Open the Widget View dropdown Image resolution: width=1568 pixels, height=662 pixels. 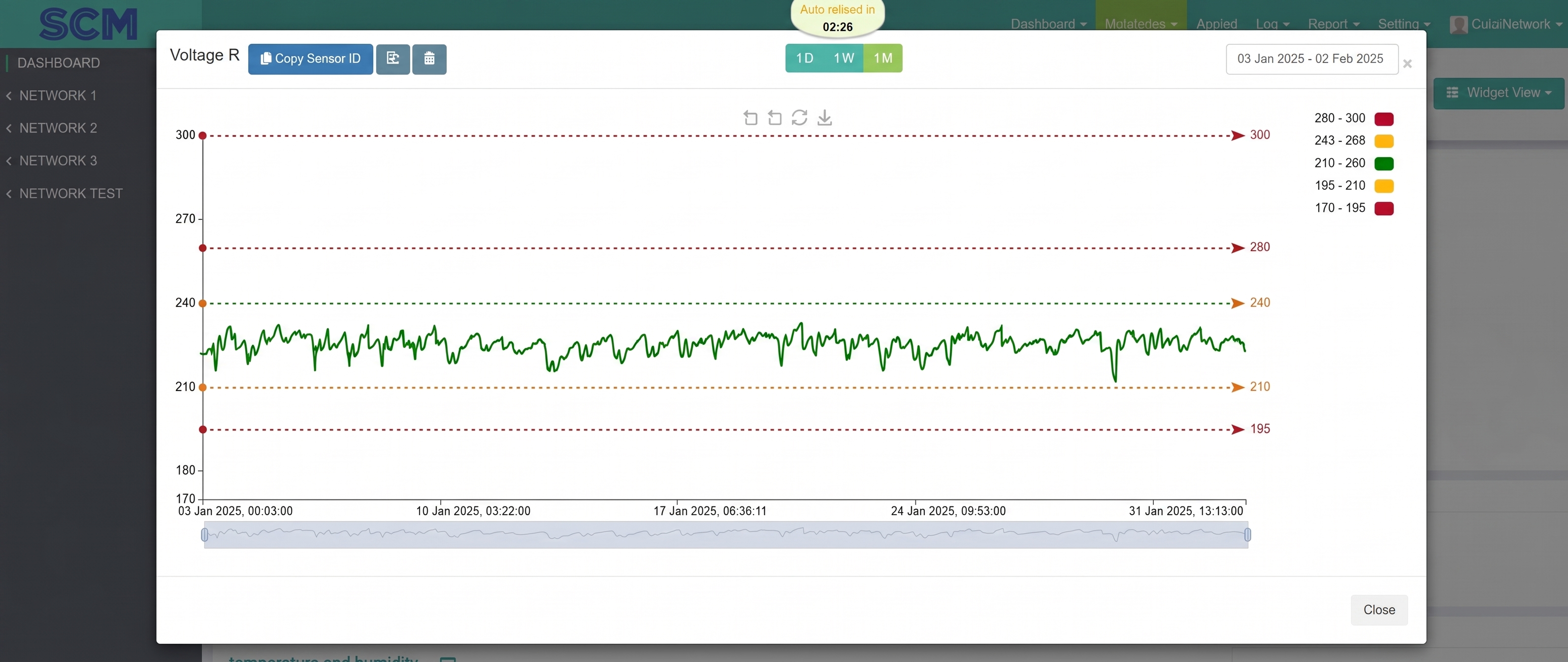(x=1499, y=93)
